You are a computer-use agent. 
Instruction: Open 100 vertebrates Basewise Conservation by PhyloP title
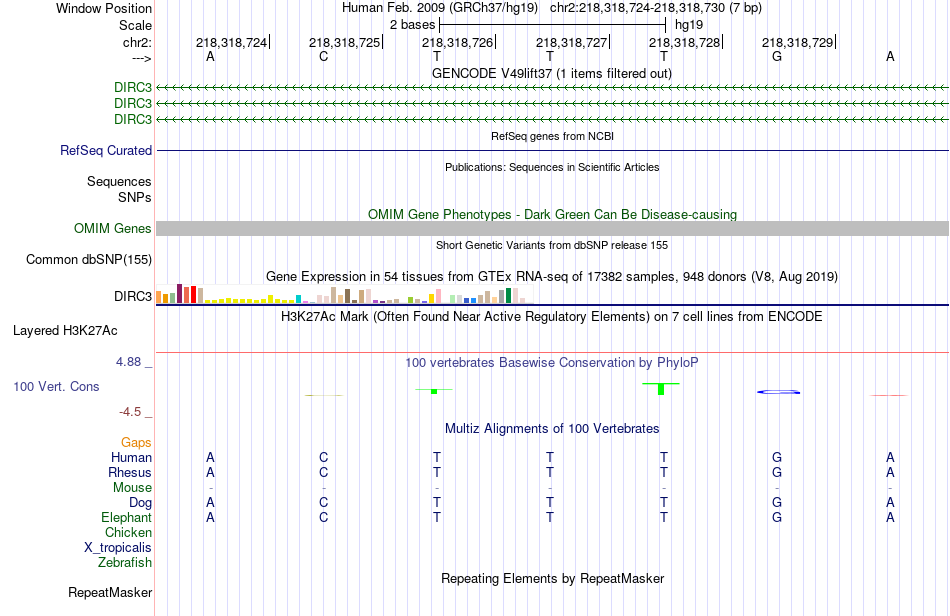point(551,363)
